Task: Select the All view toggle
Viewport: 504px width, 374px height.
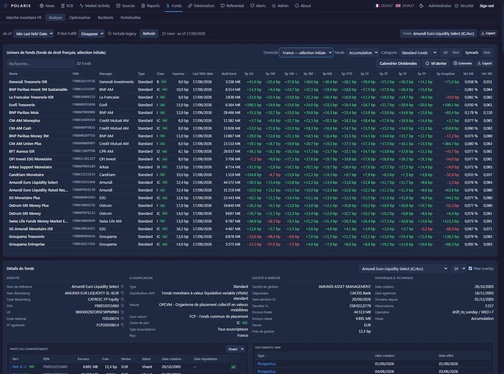Action: pyautogui.click(x=445, y=53)
